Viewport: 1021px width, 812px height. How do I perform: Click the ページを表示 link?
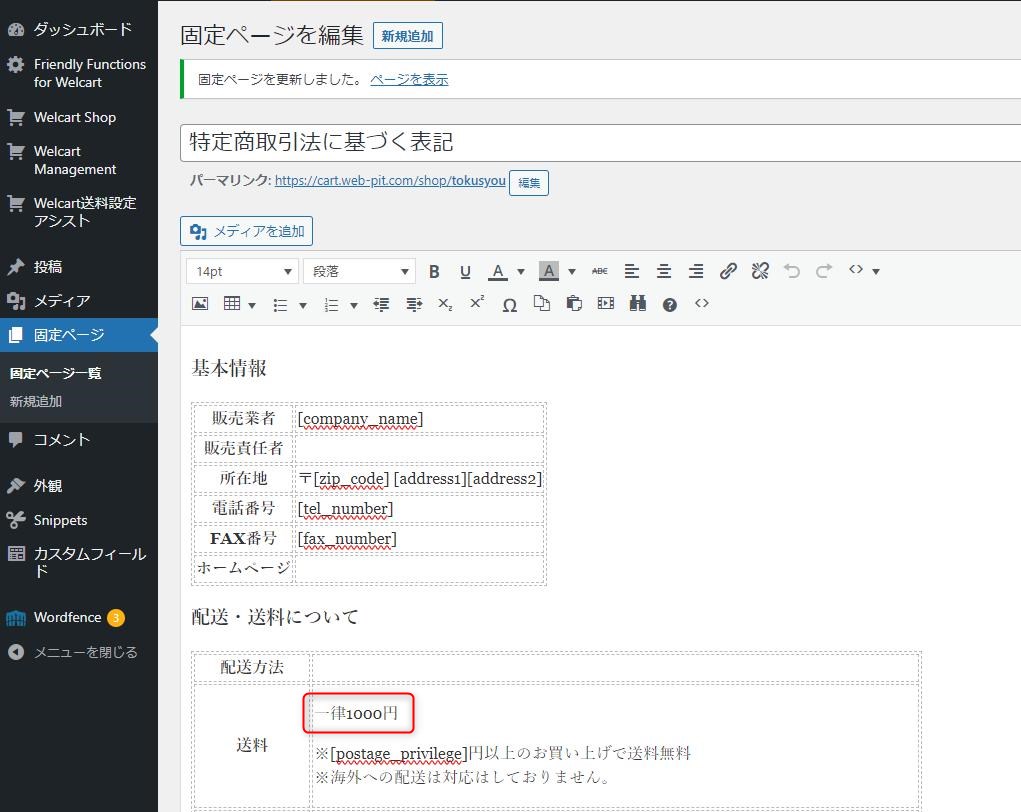(x=409, y=79)
